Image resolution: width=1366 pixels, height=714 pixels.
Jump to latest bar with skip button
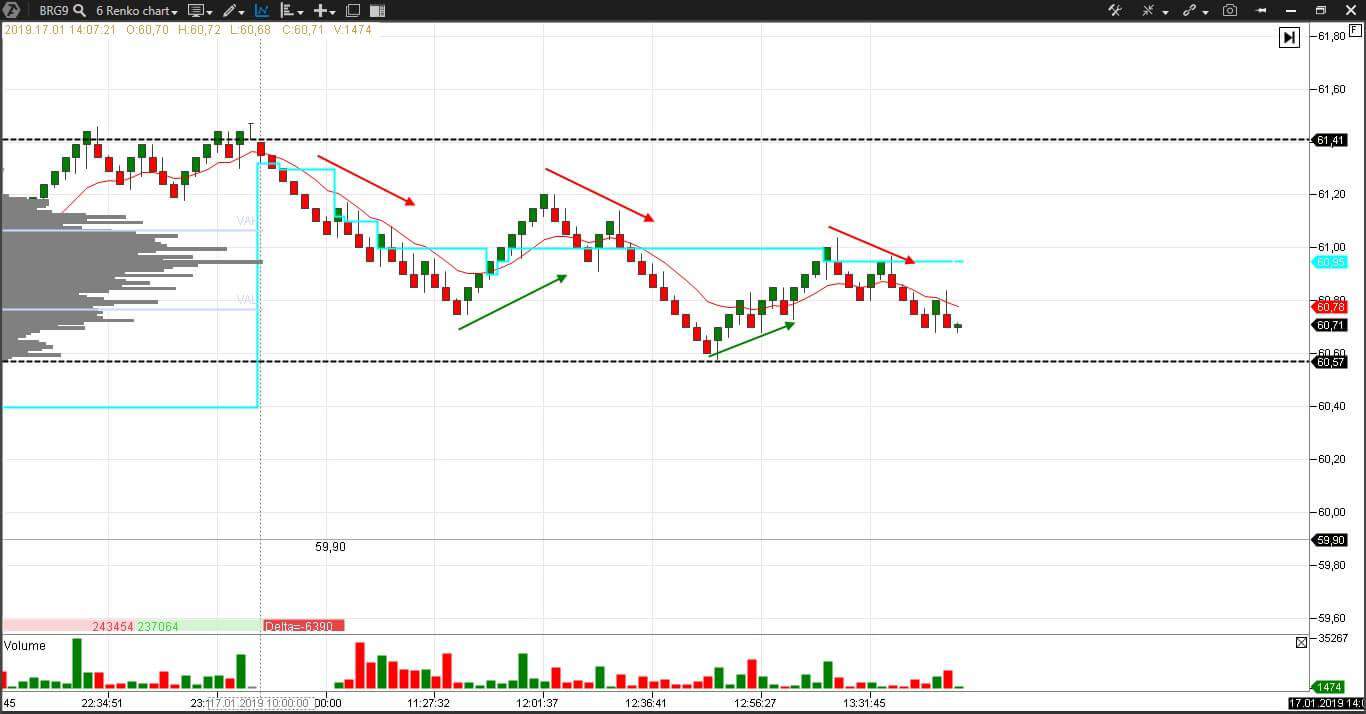pos(1289,37)
